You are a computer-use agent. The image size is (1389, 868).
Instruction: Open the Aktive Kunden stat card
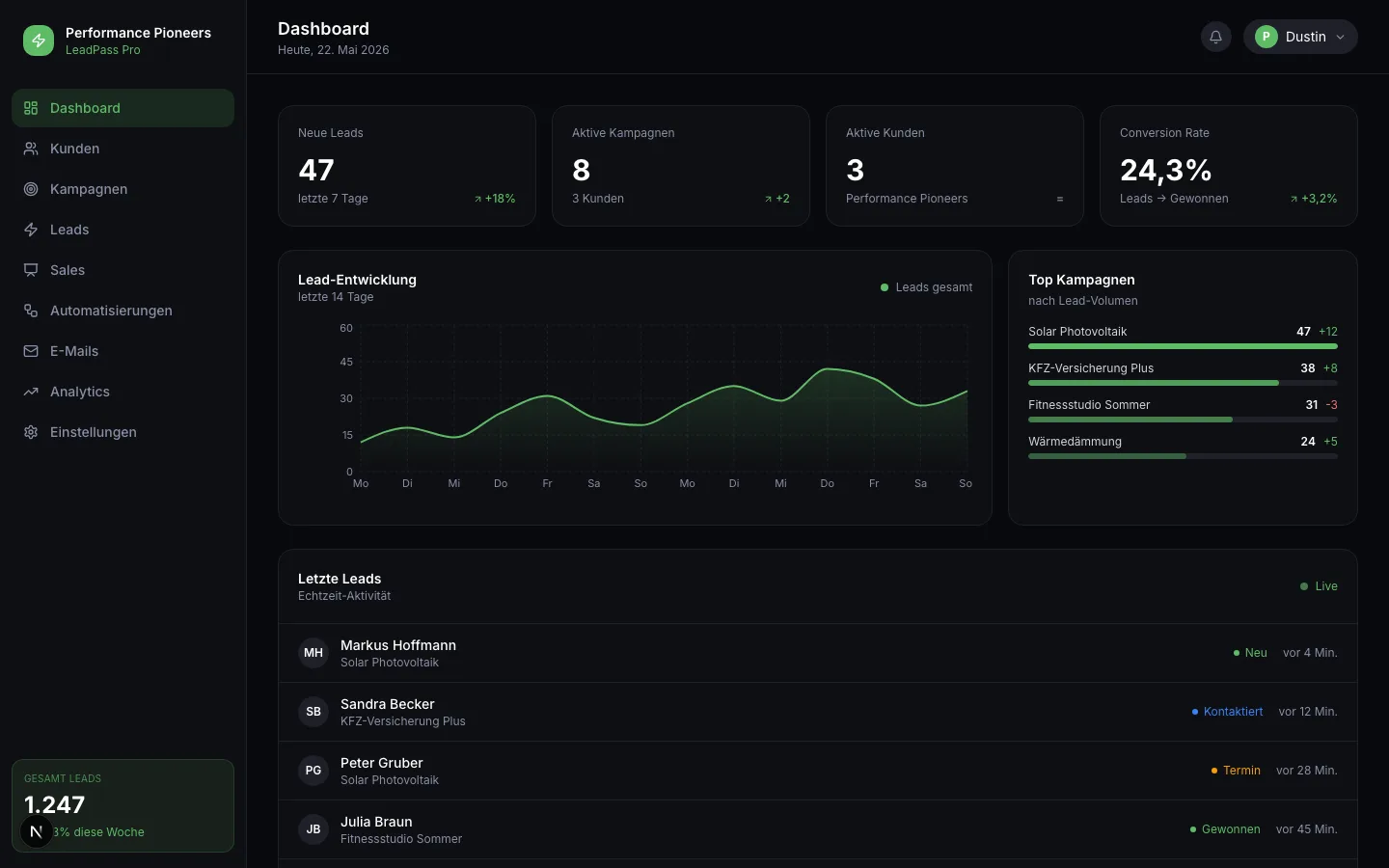[x=955, y=166]
